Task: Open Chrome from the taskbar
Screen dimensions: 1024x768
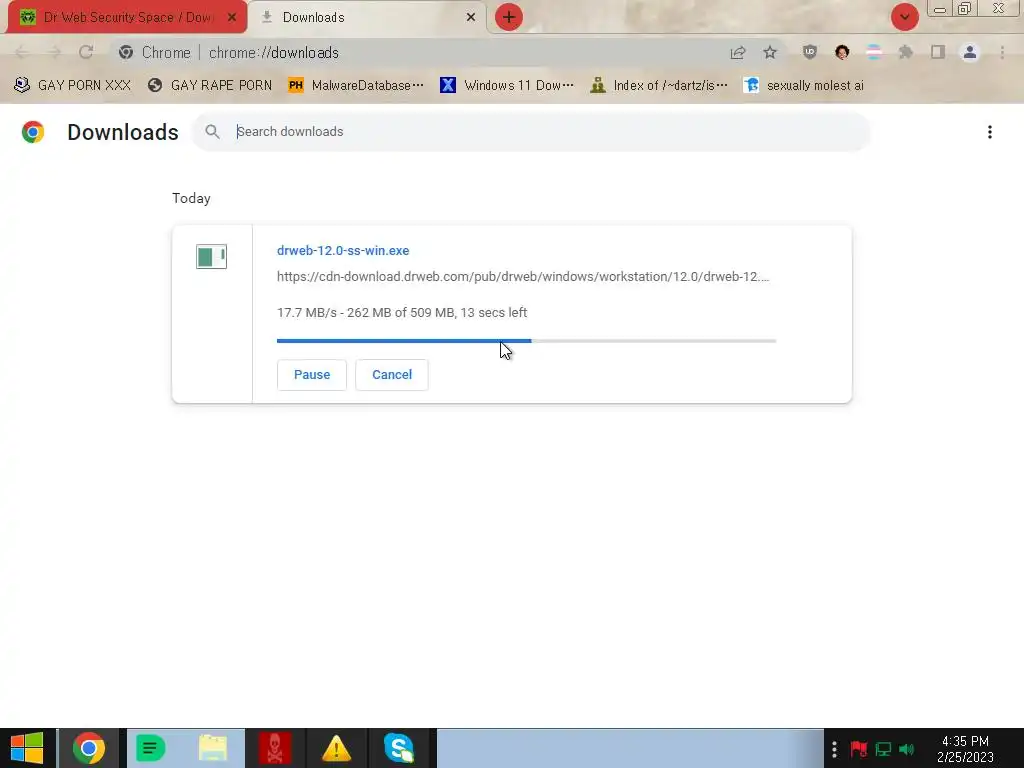Action: 89,748
